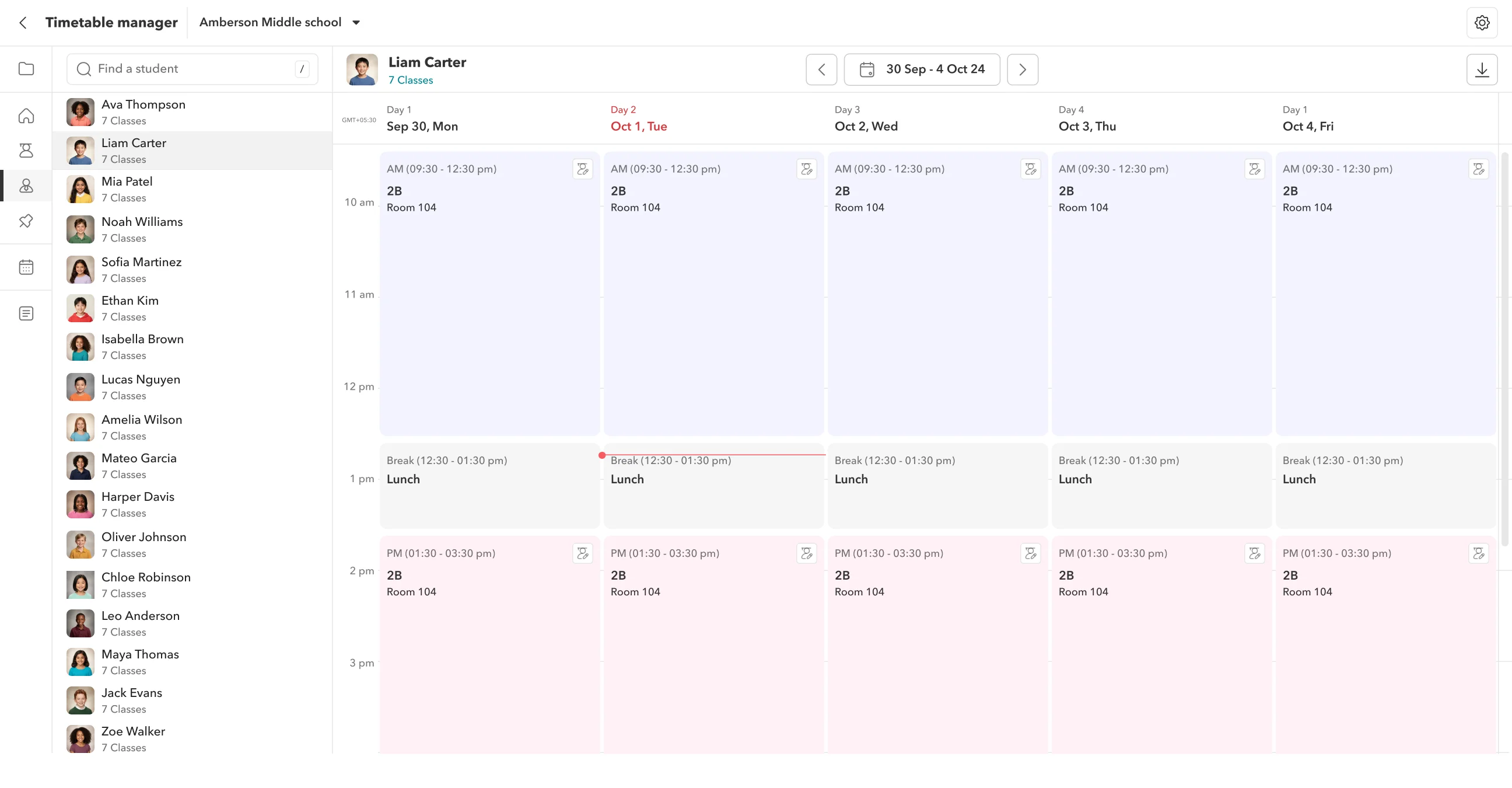Edit Thursday's AM 2B class block
This screenshot has width=1512, height=788.
pyautogui.click(x=1254, y=169)
